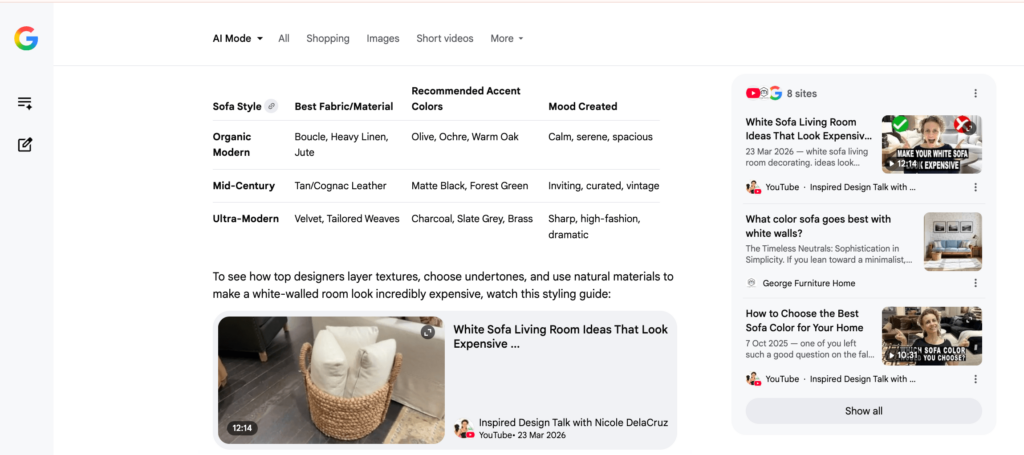Open the Make Your White Sofa Expensive thumbnail
1024x455 pixels.
pyautogui.click(x=932, y=144)
